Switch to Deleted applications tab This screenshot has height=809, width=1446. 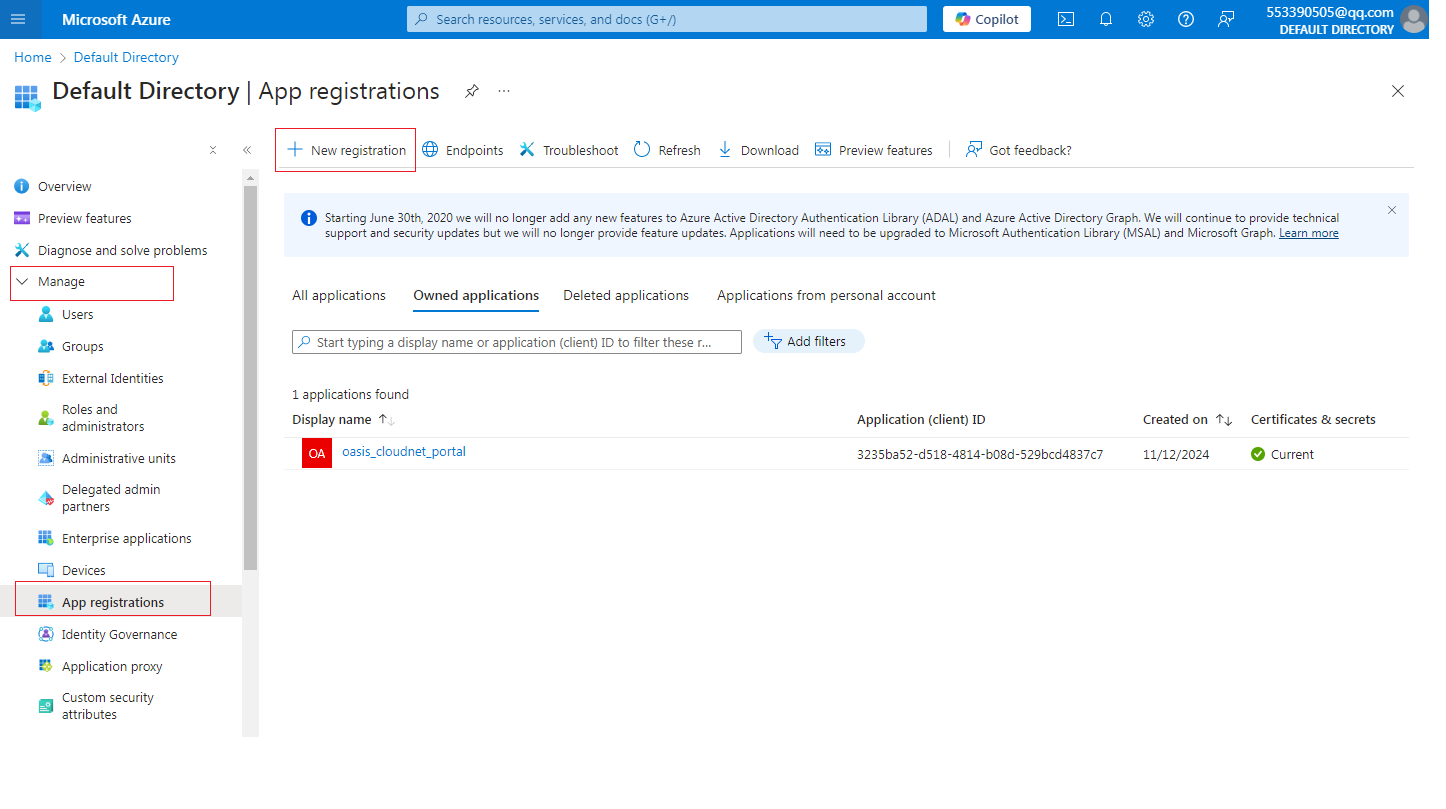click(x=626, y=295)
